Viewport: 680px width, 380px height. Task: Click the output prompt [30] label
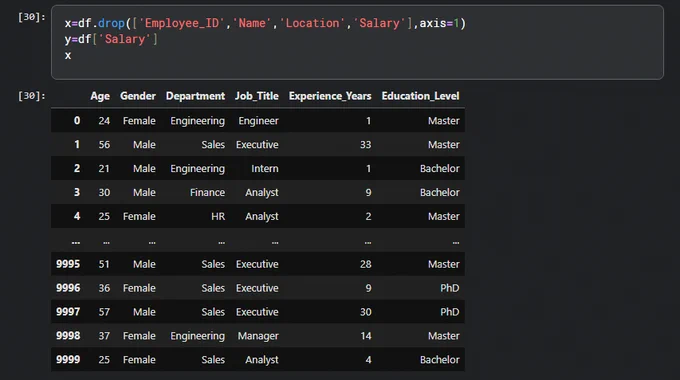pos(32,96)
